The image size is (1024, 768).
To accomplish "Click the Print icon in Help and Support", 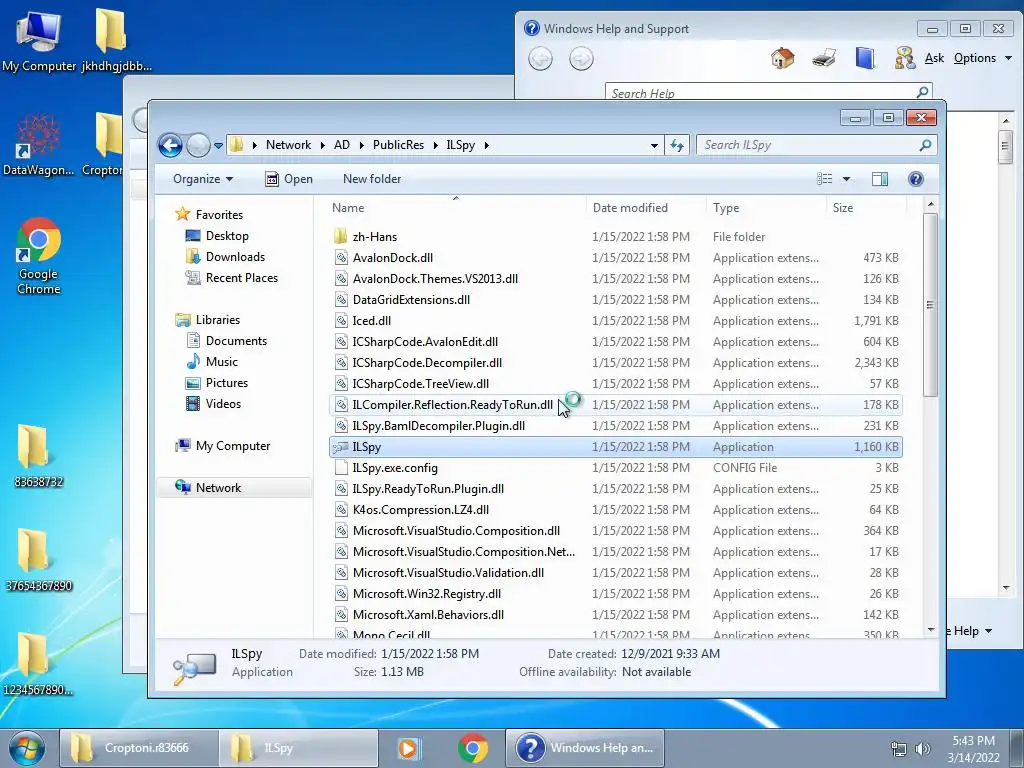I will click(x=824, y=58).
